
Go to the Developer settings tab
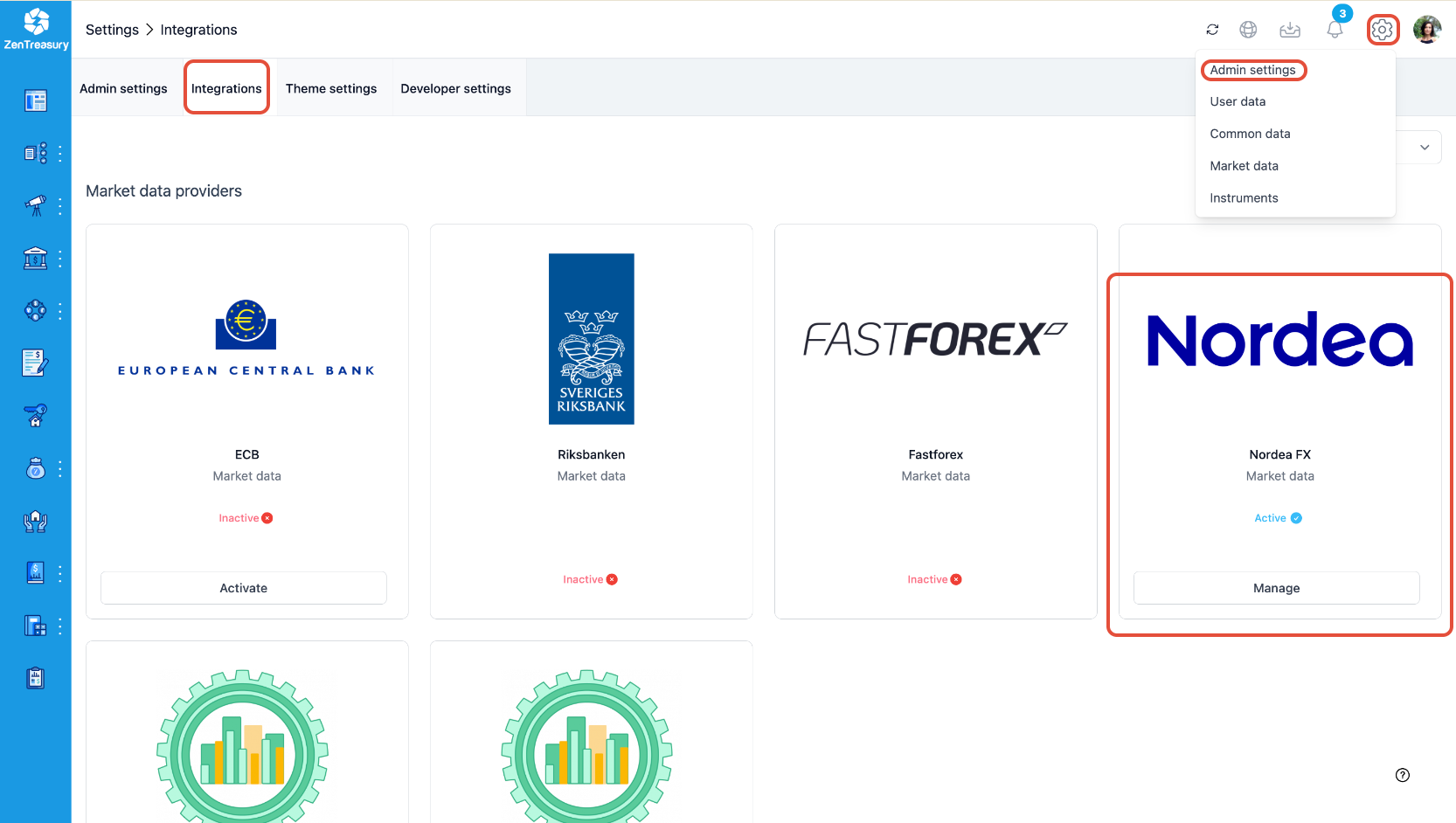456,88
